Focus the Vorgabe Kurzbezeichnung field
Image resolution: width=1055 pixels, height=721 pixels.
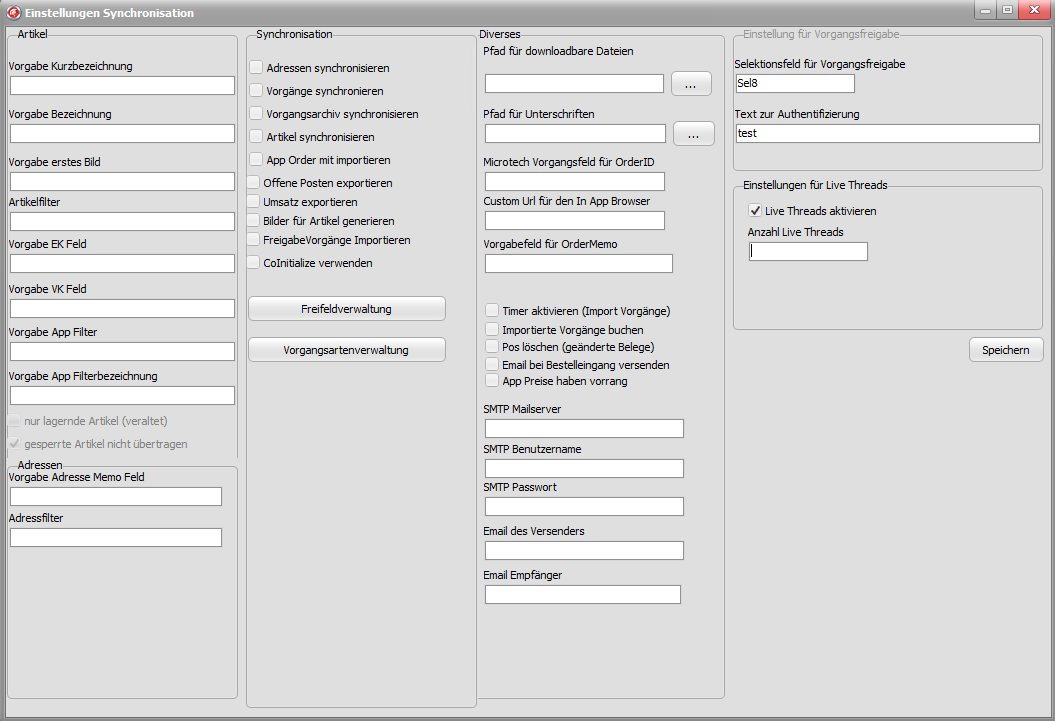(122, 86)
